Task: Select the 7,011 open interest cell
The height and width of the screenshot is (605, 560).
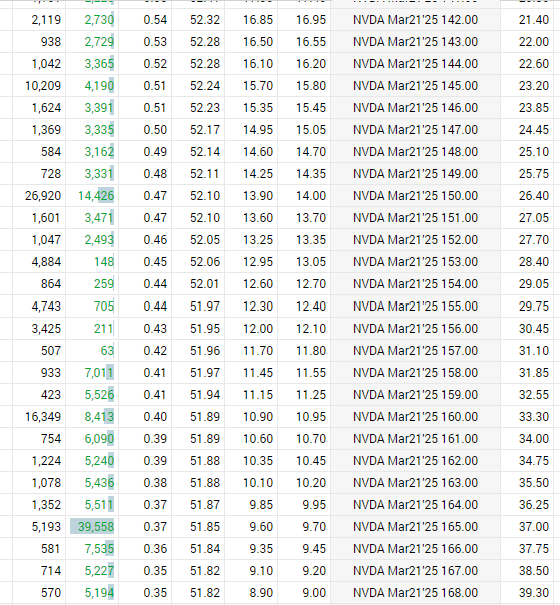Action: point(92,373)
